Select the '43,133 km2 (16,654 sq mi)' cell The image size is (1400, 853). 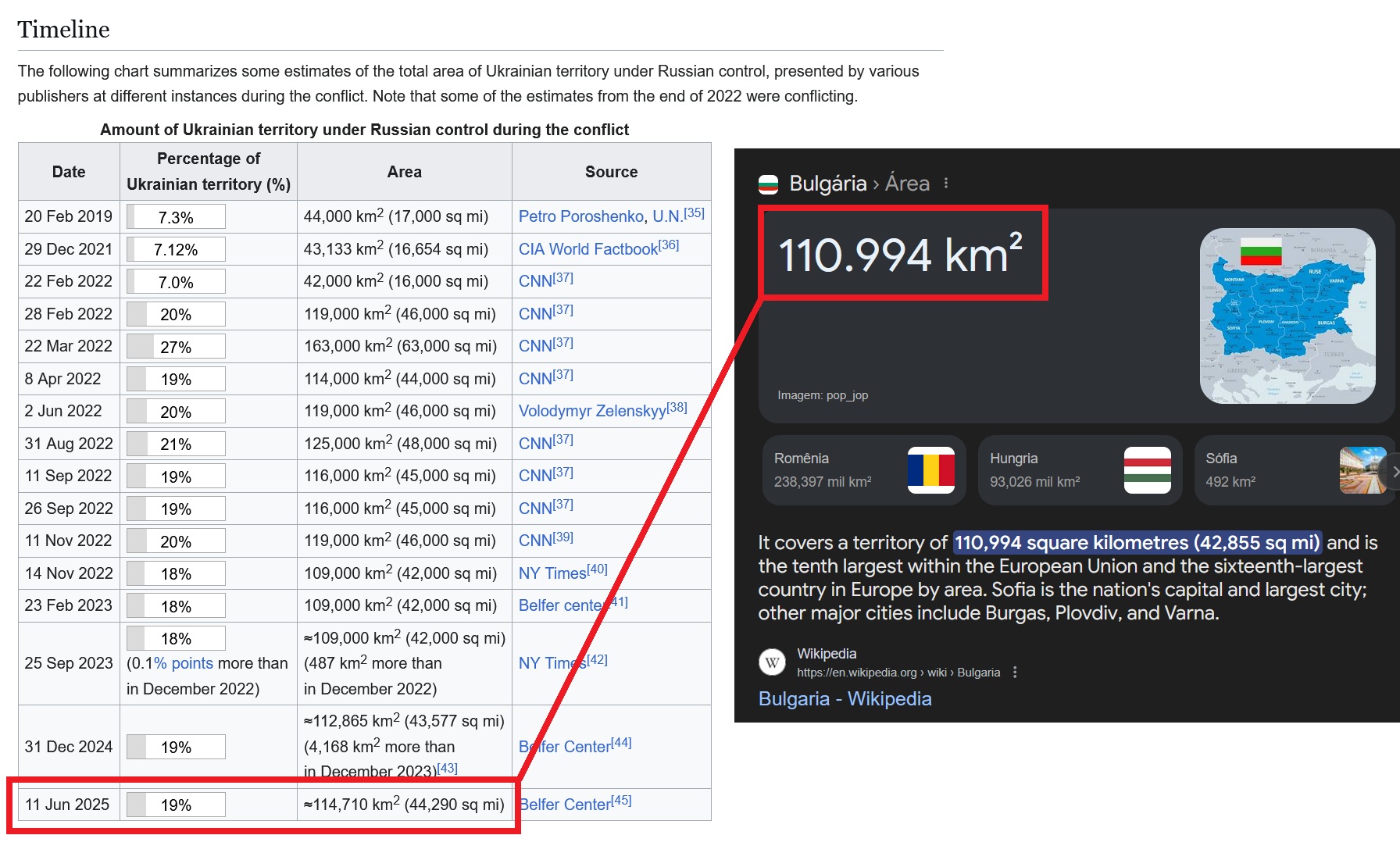click(405, 249)
